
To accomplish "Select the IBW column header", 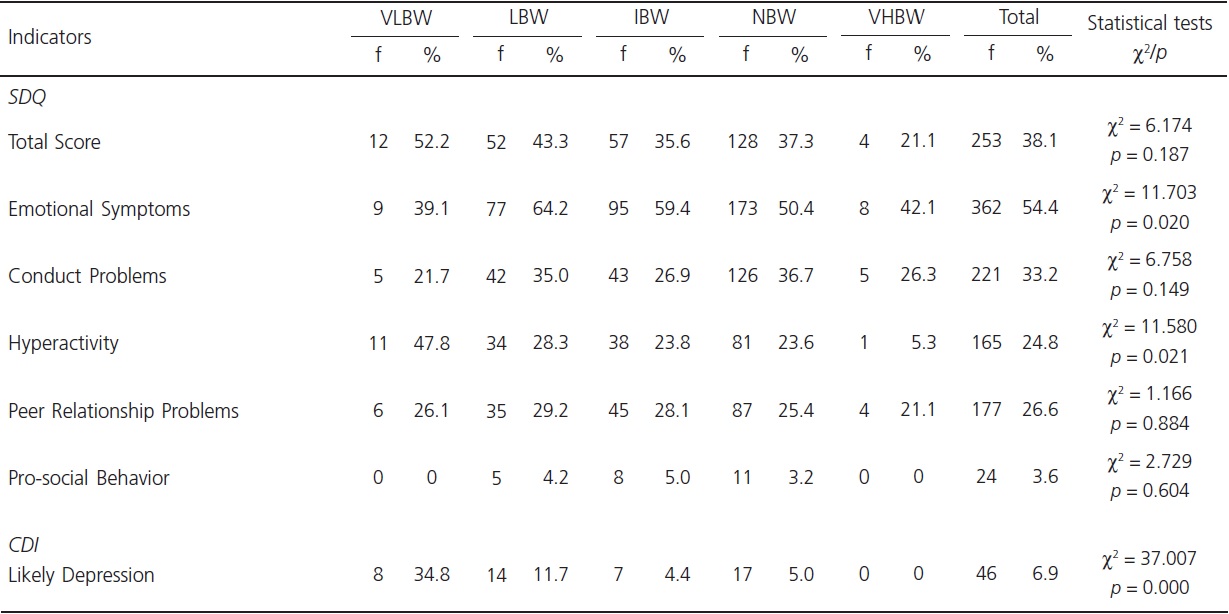I will 651,19.
